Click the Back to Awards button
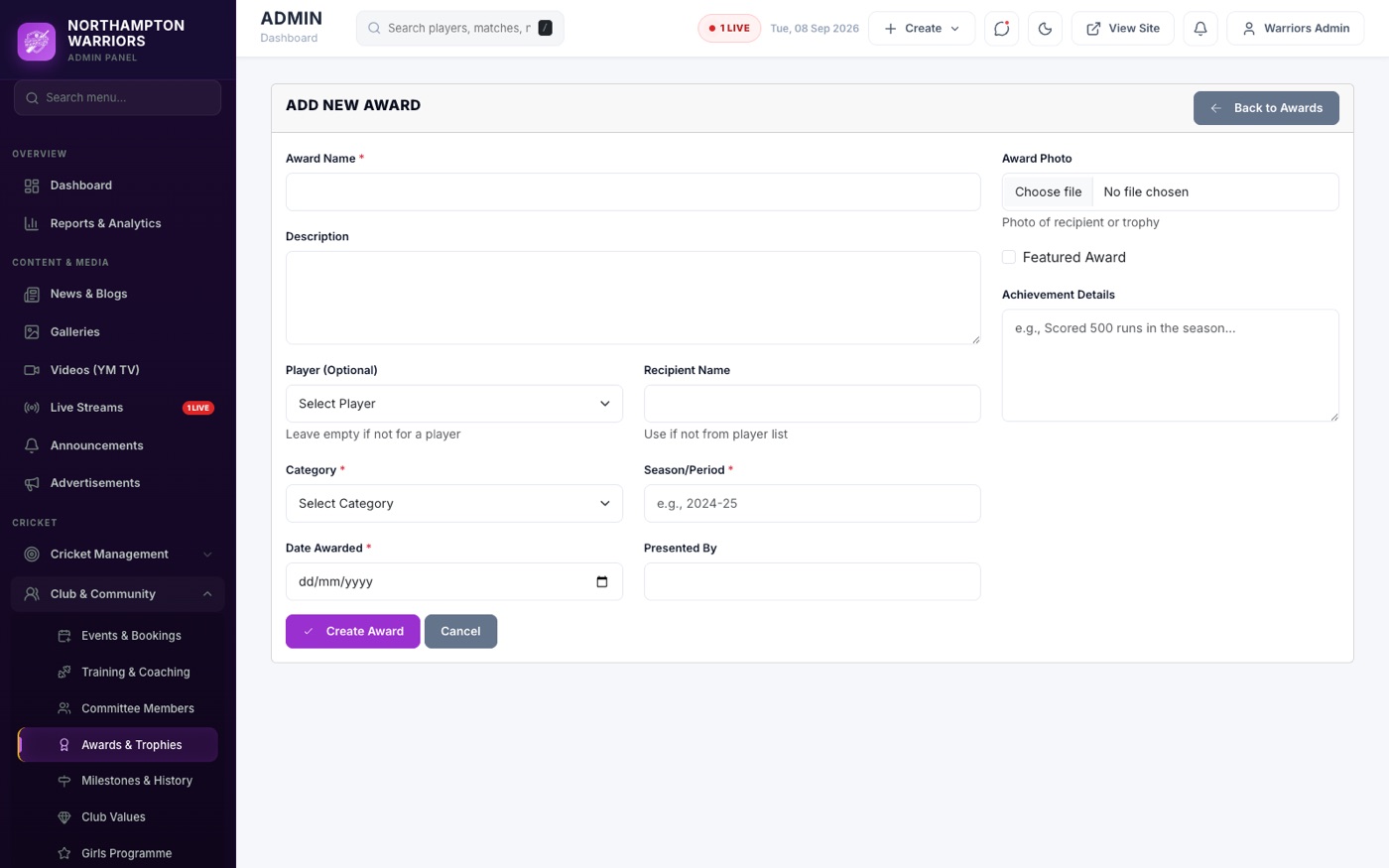The height and width of the screenshot is (868, 1389). (x=1266, y=108)
